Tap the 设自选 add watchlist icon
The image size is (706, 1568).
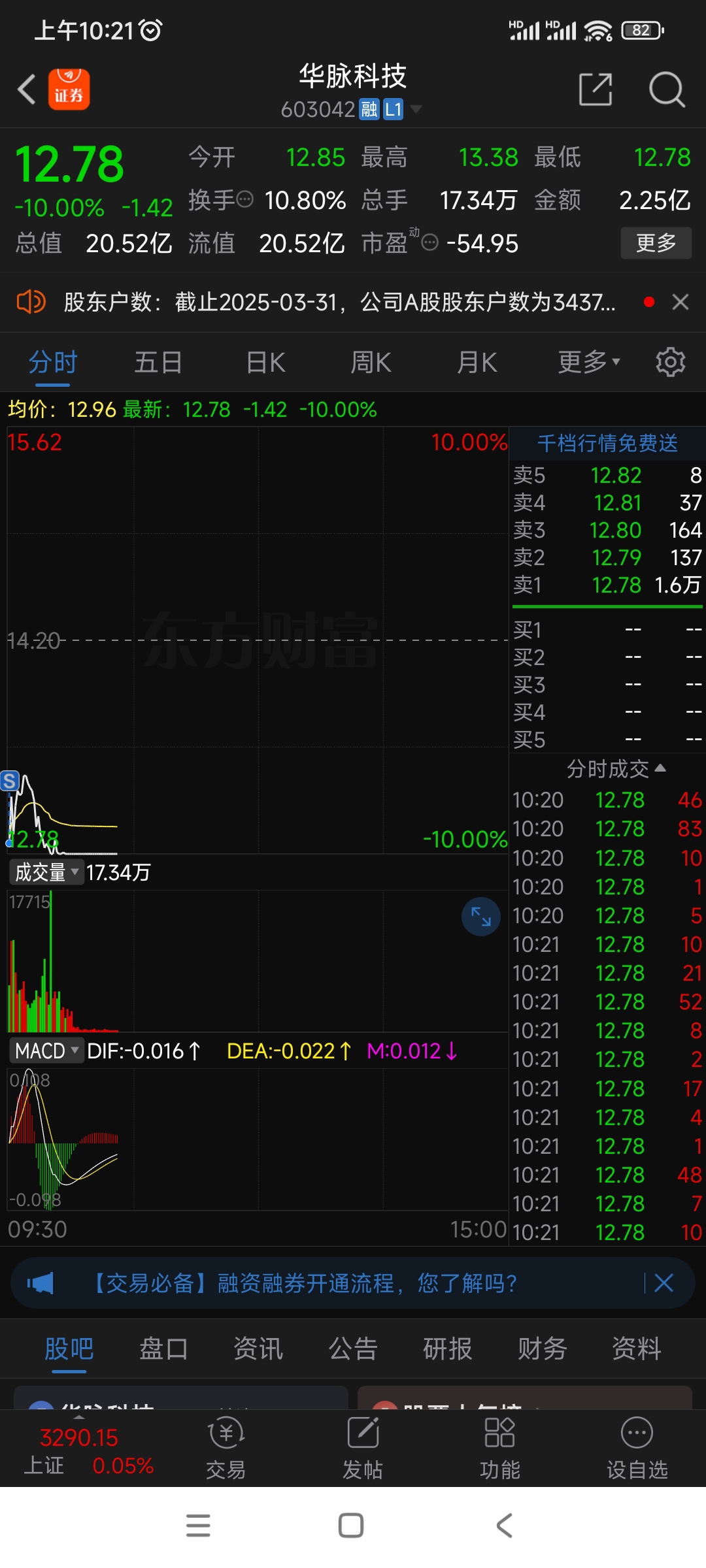point(637,1448)
